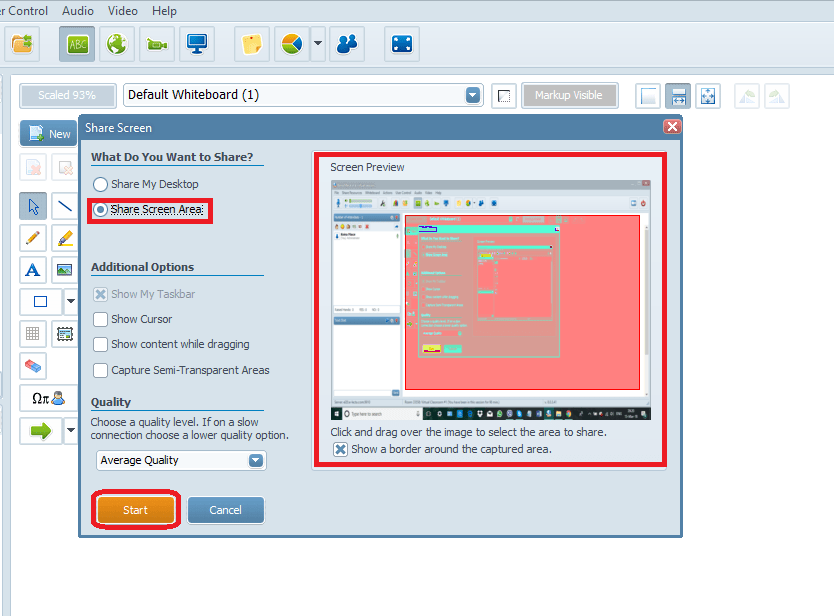Screen dimensions: 834x616
Task: Click the New whiteboard page button
Action: click(49, 134)
